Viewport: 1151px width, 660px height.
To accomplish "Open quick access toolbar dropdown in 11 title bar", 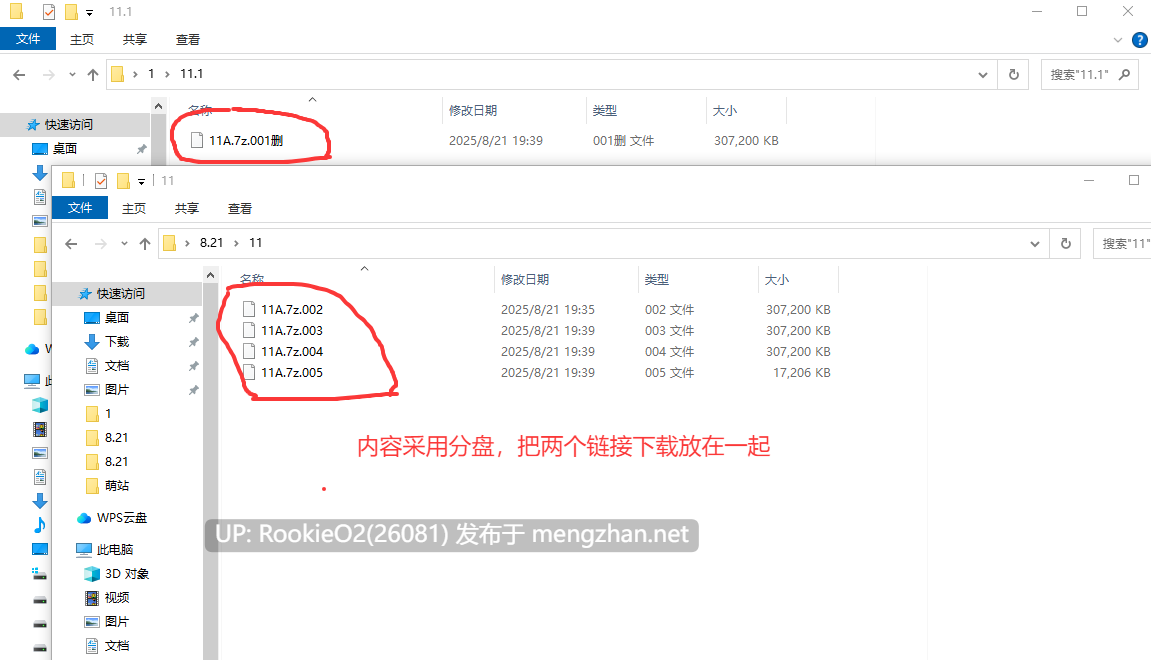I will tap(142, 181).
